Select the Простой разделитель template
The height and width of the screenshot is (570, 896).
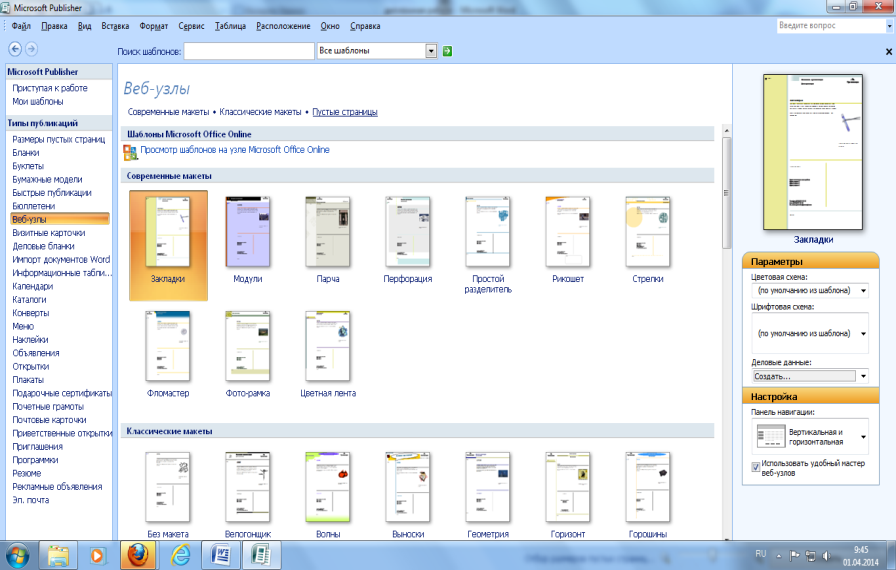(488, 232)
